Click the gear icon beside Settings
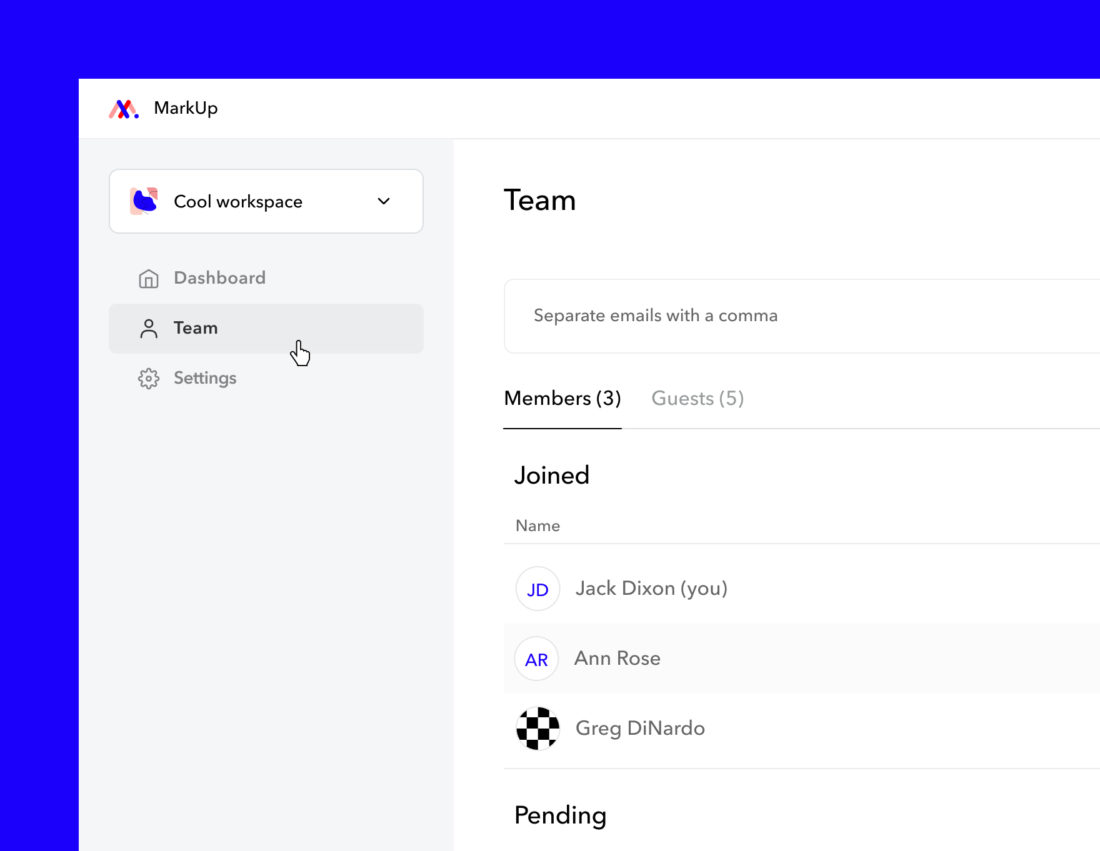 click(x=148, y=377)
